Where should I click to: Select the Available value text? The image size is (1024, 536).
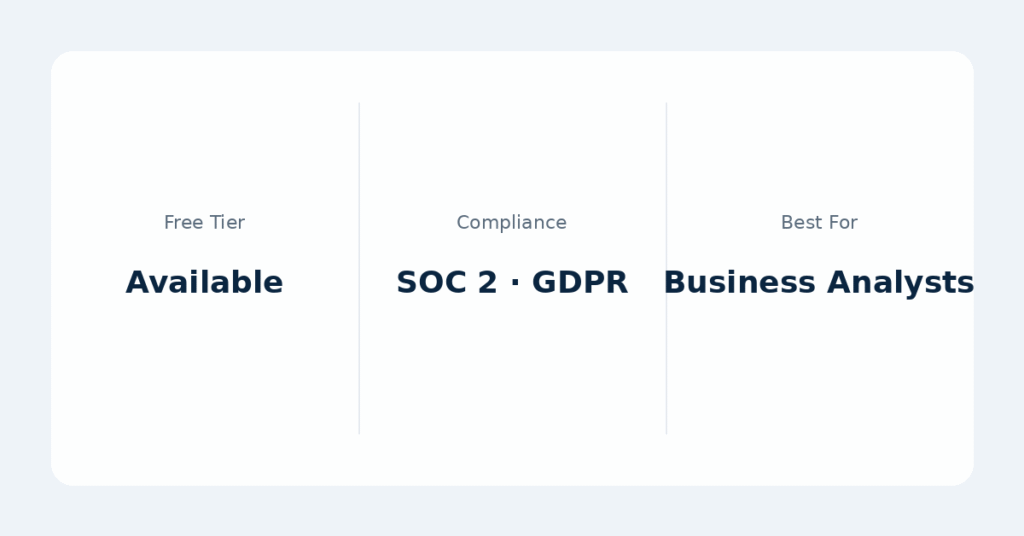coord(204,283)
